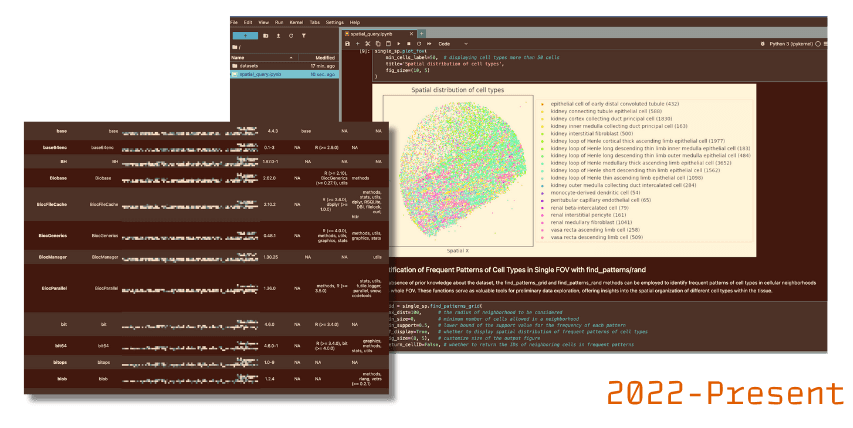Click bold 'bitops' row label in package table

(x=60, y=362)
